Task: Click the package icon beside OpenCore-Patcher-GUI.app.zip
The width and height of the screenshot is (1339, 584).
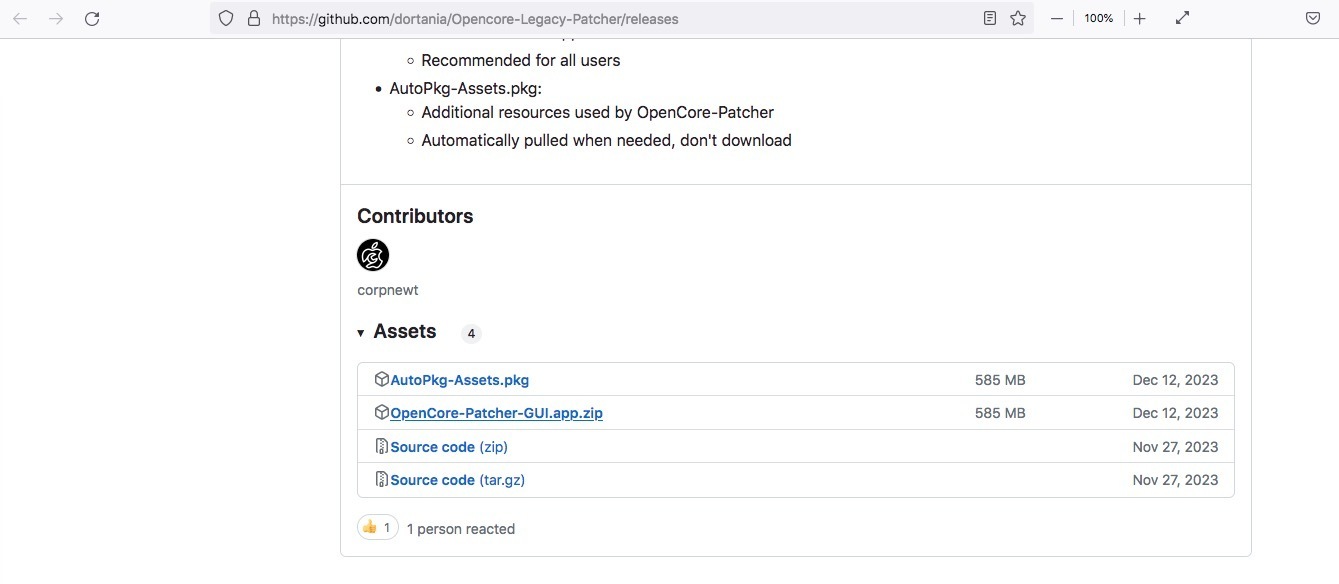Action: pyautogui.click(x=381, y=413)
